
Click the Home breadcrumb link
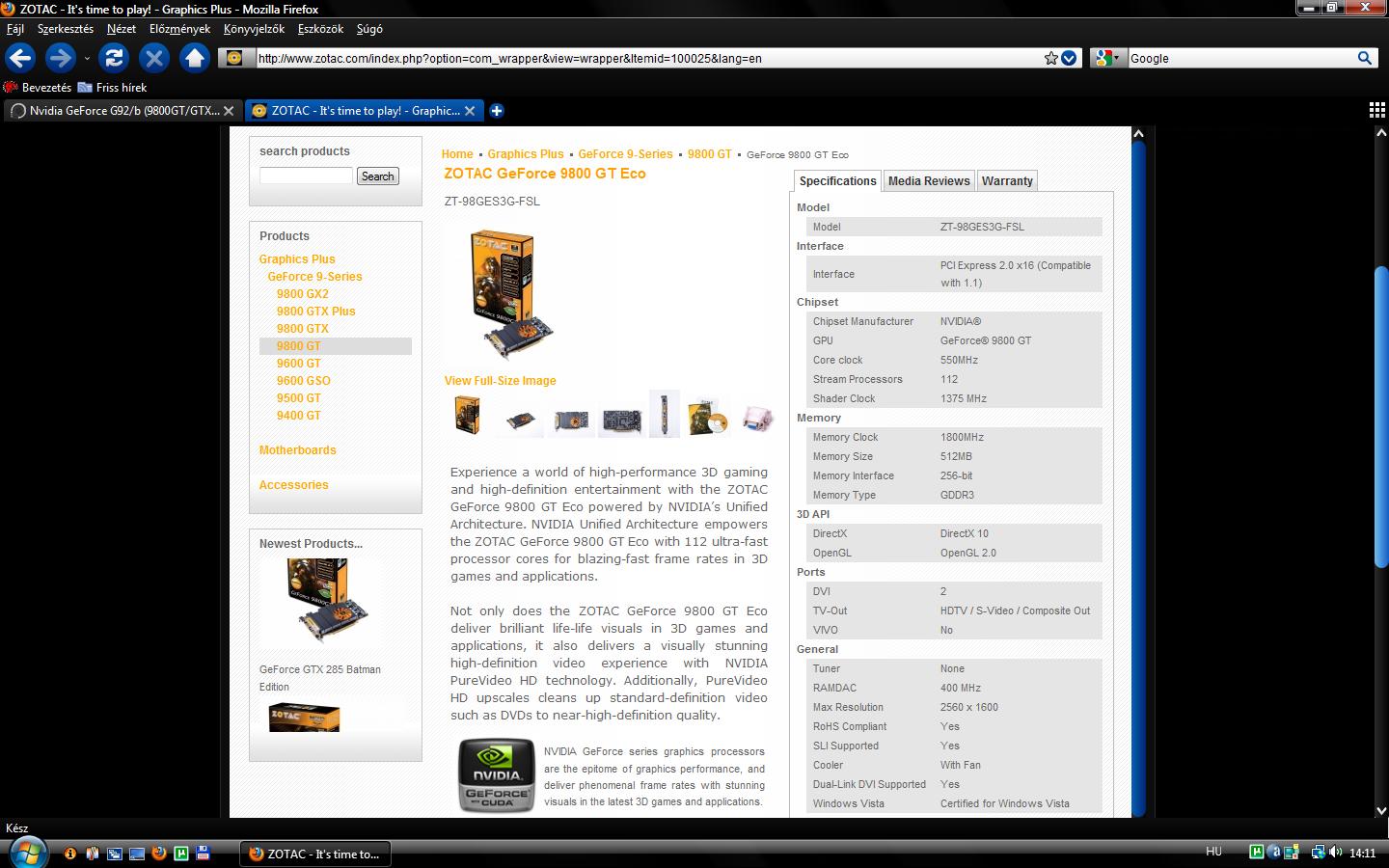[x=457, y=154]
